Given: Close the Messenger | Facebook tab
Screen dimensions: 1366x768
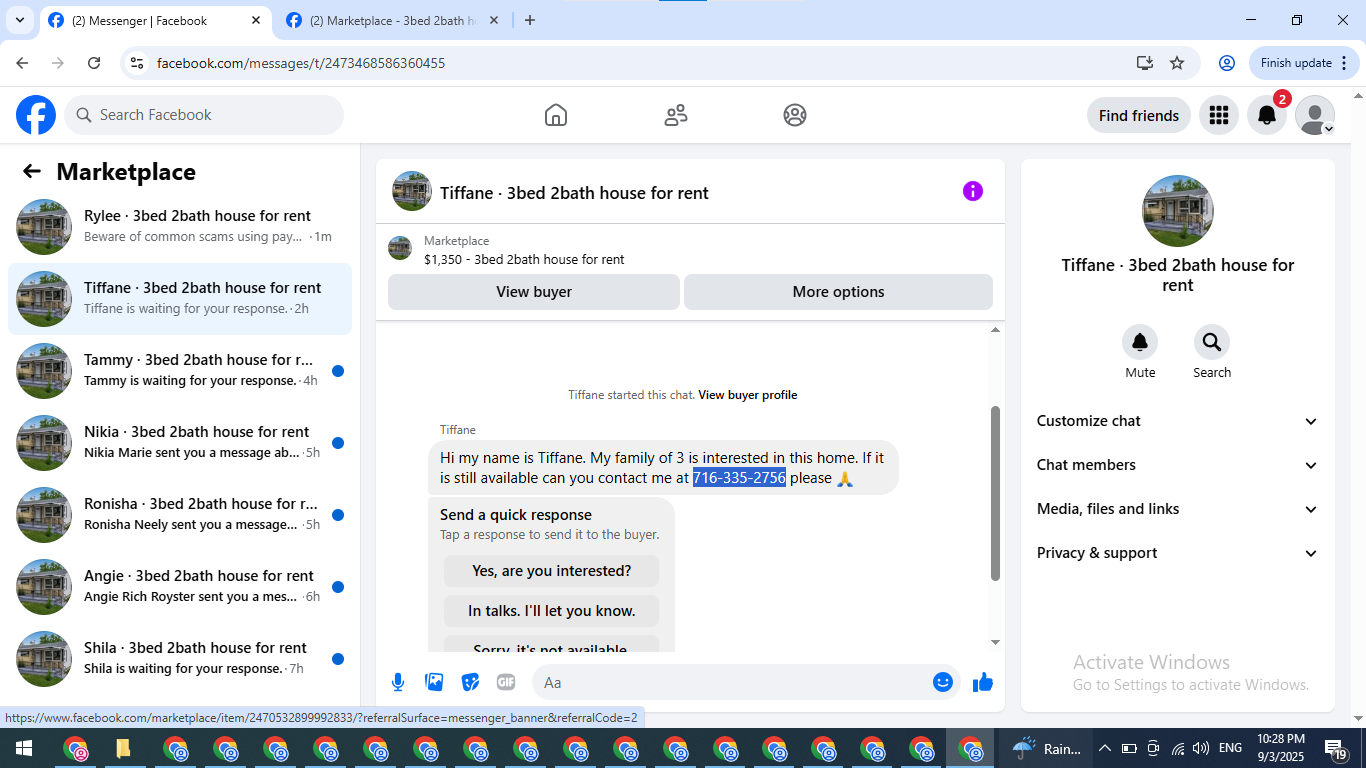Looking at the screenshot, I should [256, 20].
